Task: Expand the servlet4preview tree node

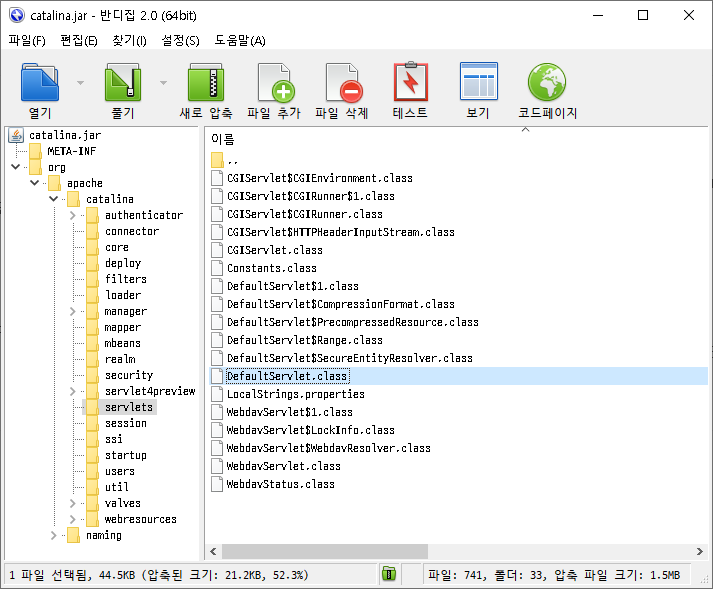Action: (72, 391)
